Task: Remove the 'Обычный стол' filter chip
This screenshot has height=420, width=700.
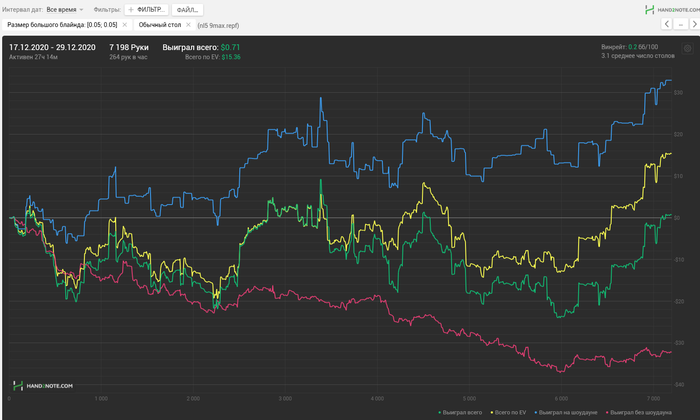Action: (x=188, y=24)
